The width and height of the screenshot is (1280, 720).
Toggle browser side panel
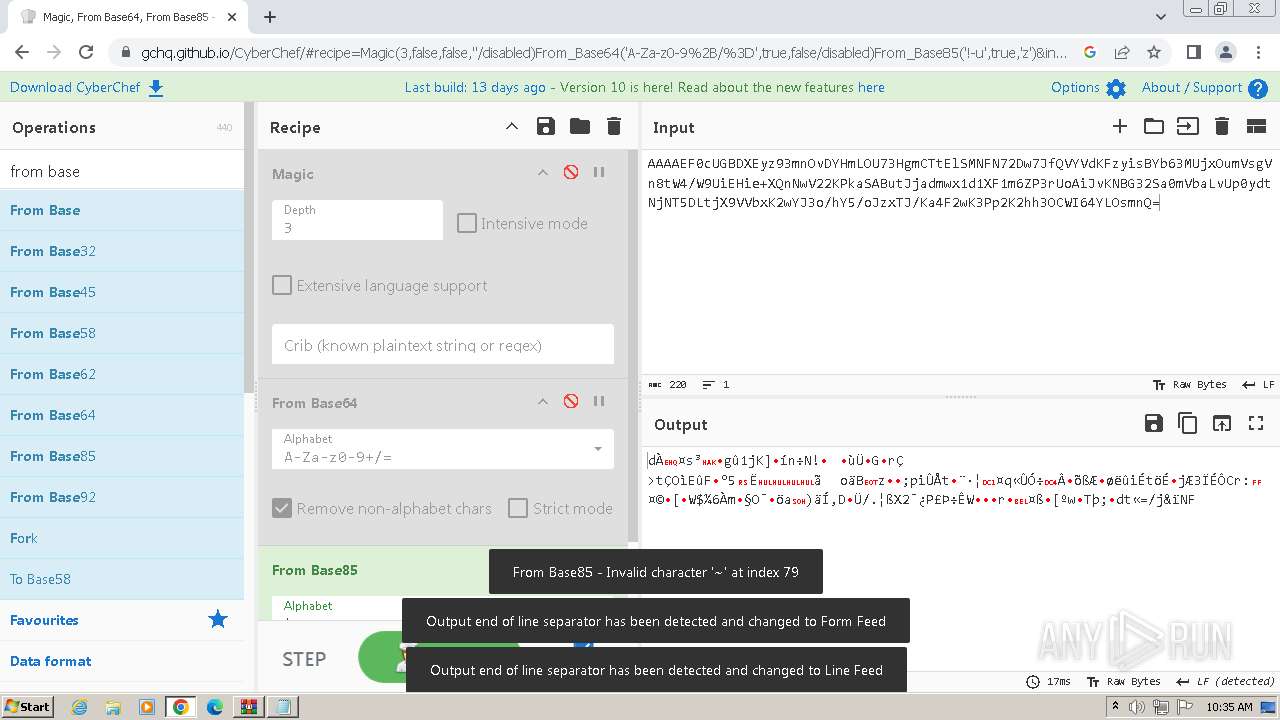coord(1194,52)
